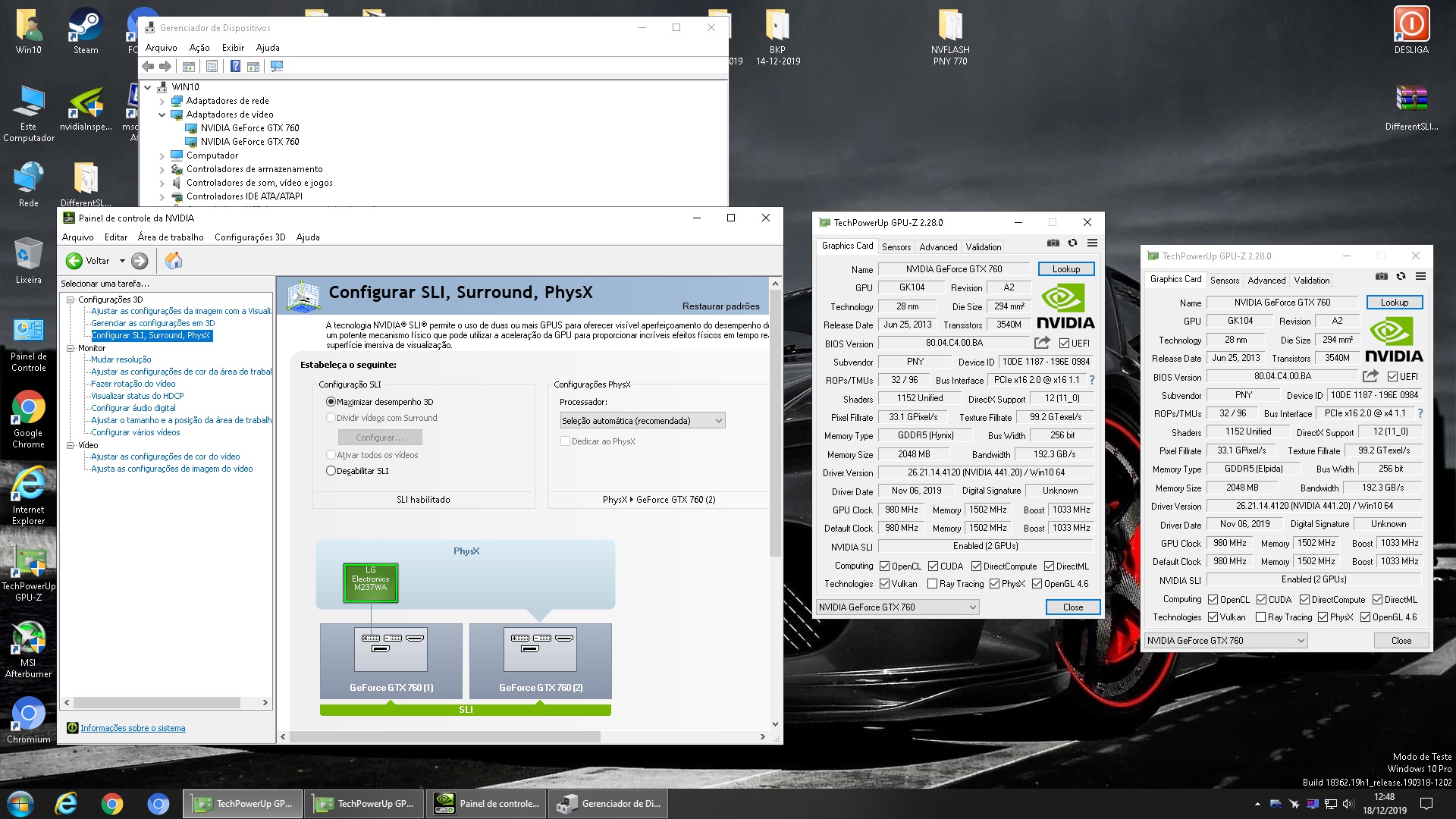Screen dimensions: 1456x819
Task: Select Maximizar desempenho 3D radio button
Action: 331,402
